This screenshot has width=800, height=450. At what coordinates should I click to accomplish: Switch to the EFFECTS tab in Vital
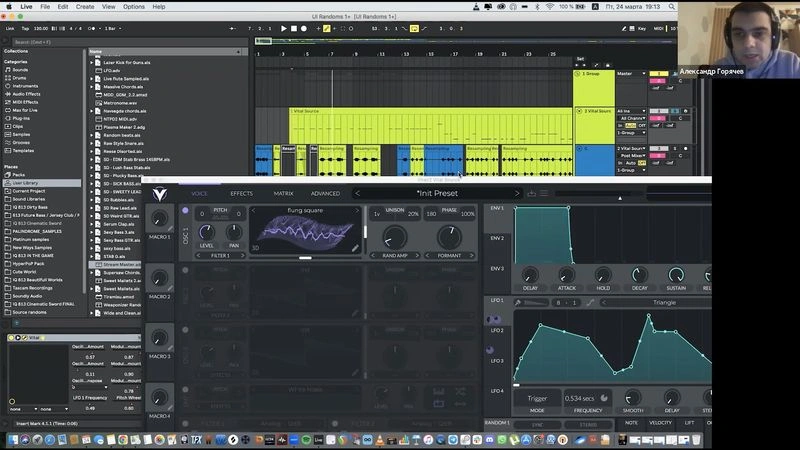pos(241,194)
